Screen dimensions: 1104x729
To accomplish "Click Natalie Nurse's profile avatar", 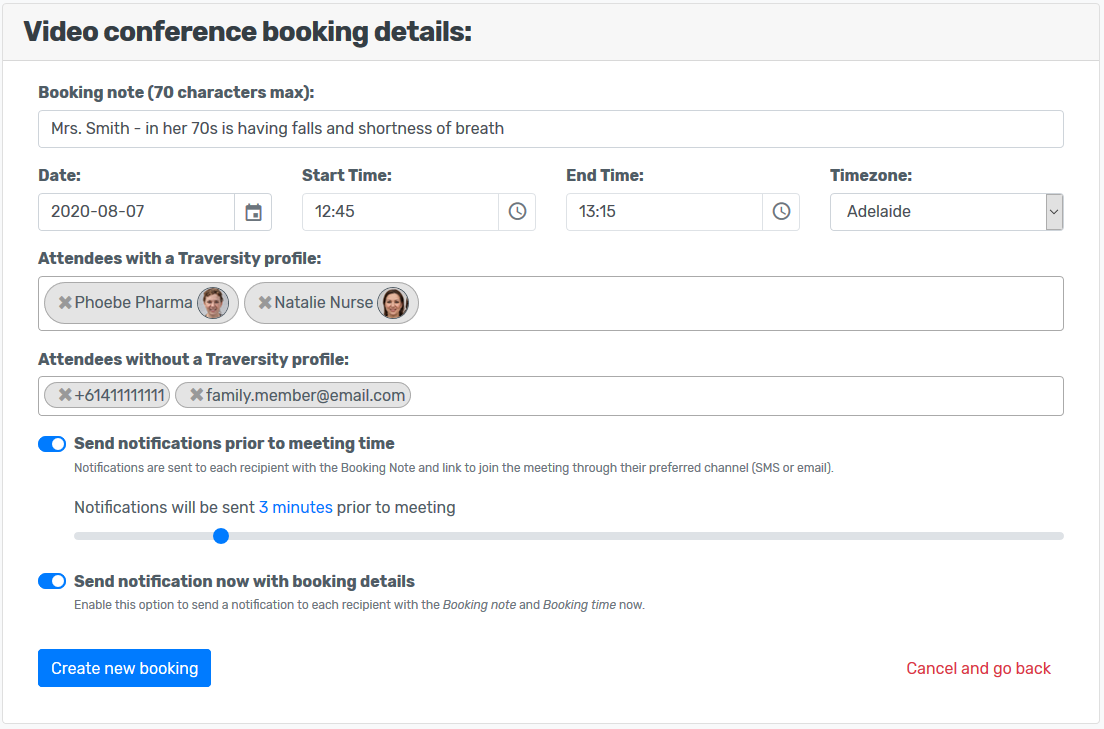I will pyautogui.click(x=393, y=303).
